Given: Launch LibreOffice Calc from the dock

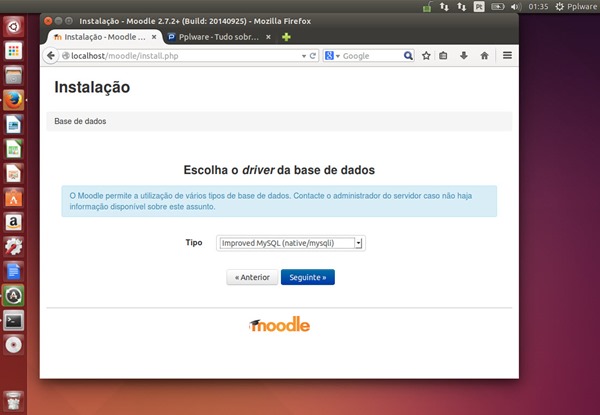Looking at the screenshot, I should coord(13,149).
